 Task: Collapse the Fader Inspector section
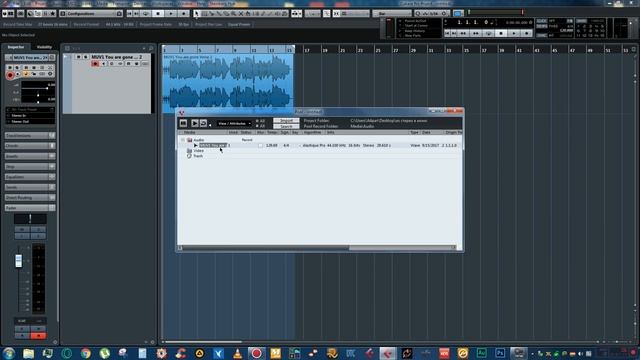30,208
